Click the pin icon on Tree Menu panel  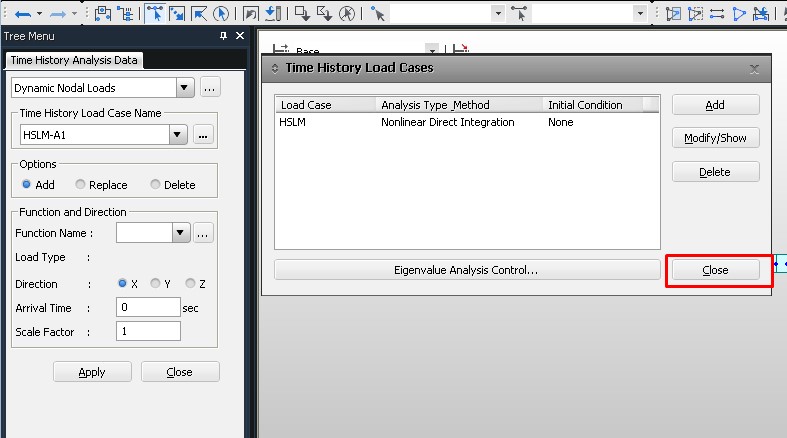click(223, 36)
